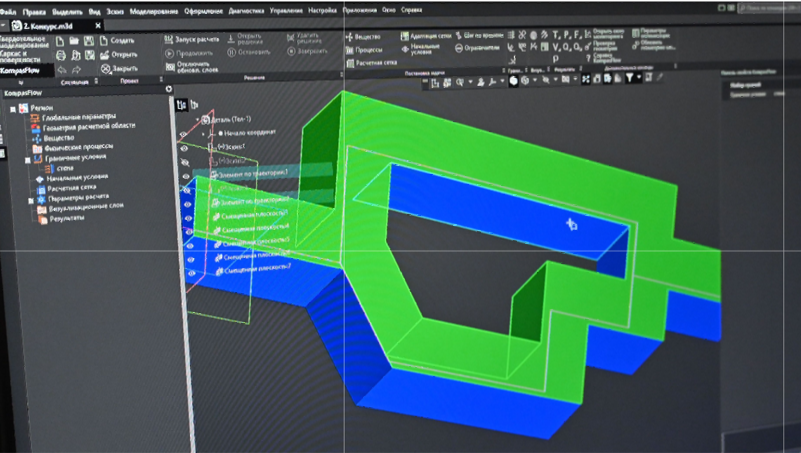This screenshot has height=453, width=801.
Task: Click the Процессы toolbar icon
Action: click(349, 49)
